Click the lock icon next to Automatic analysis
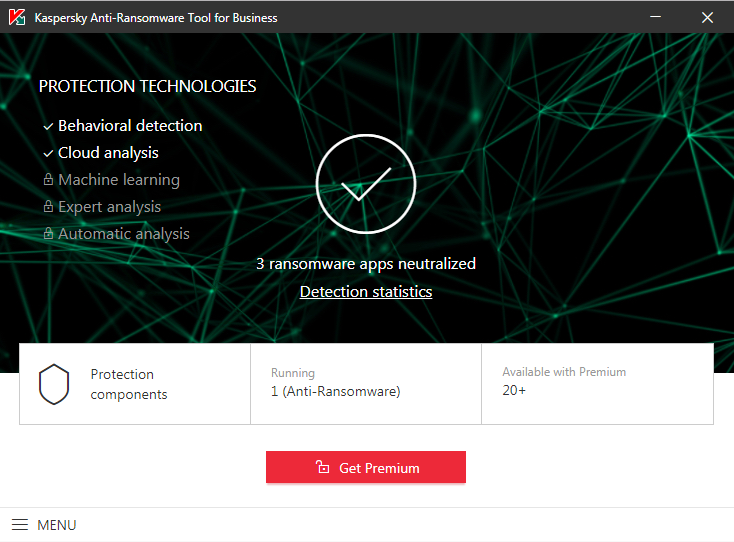Viewport: 734px width, 542px height. [48, 233]
